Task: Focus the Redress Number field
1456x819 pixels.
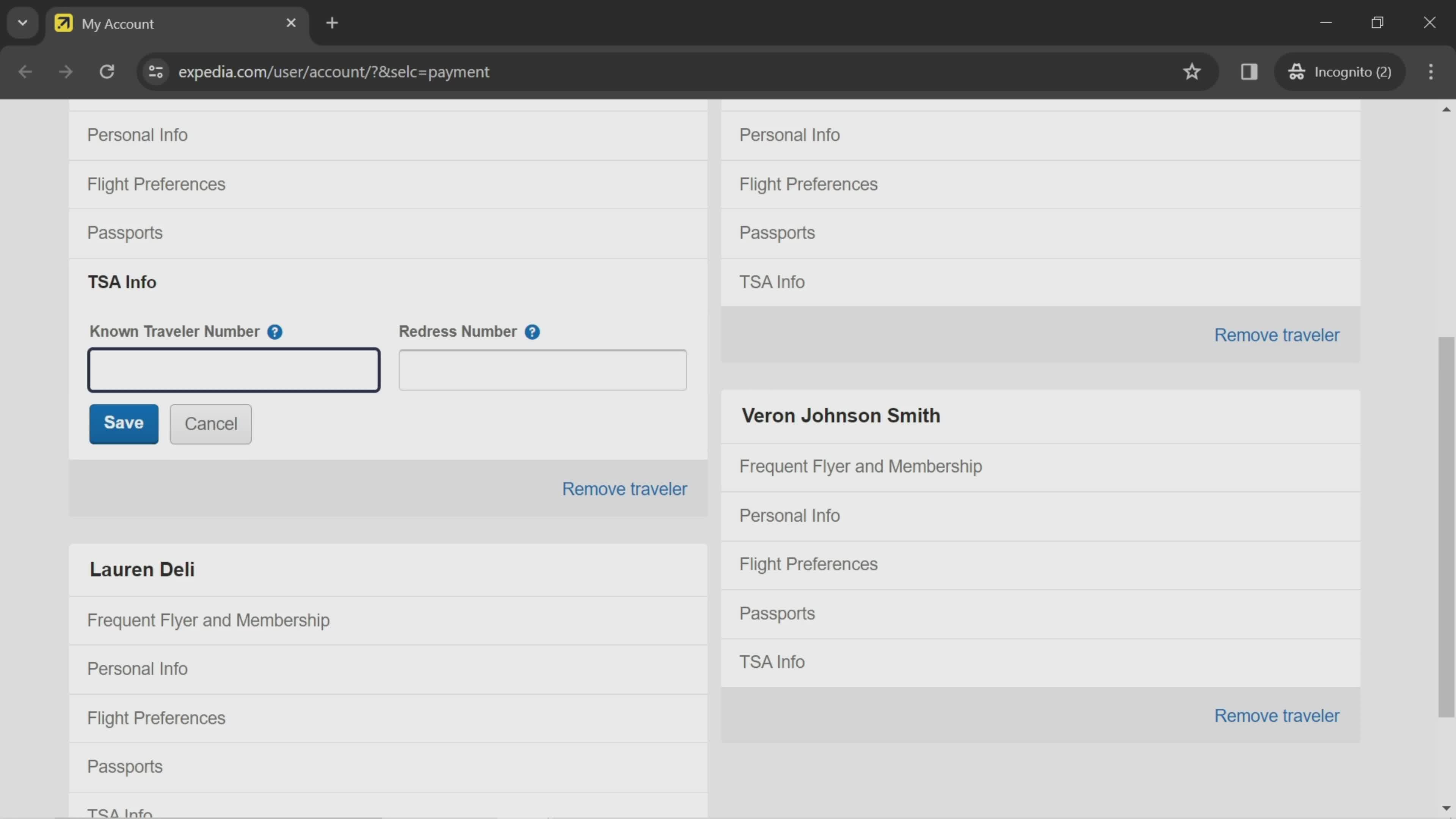Action: pos(543,370)
